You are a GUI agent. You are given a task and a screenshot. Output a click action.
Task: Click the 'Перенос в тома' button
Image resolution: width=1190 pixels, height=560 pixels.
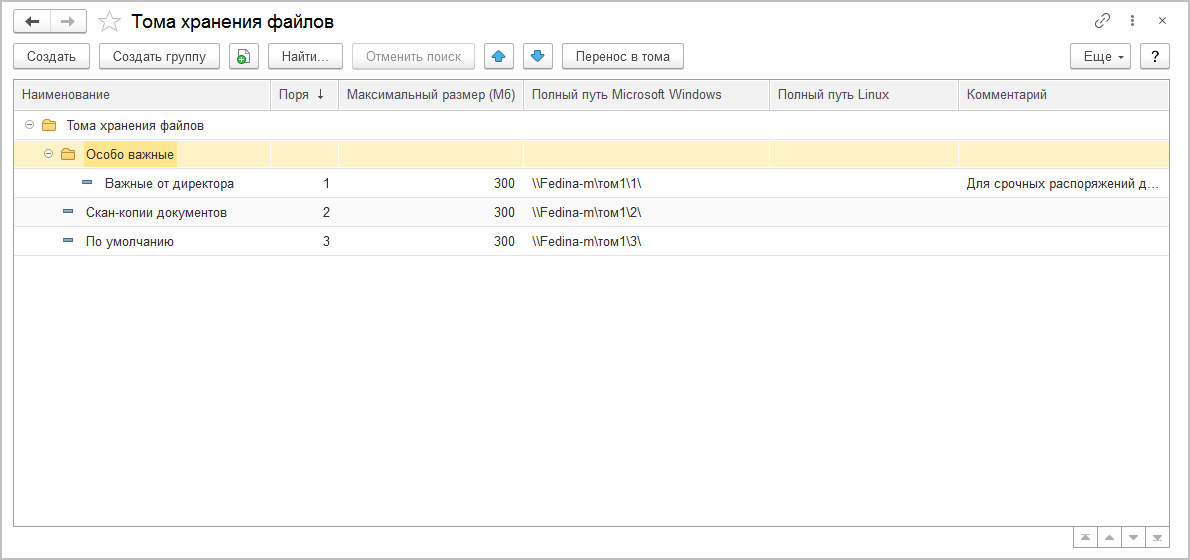(622, 57)
